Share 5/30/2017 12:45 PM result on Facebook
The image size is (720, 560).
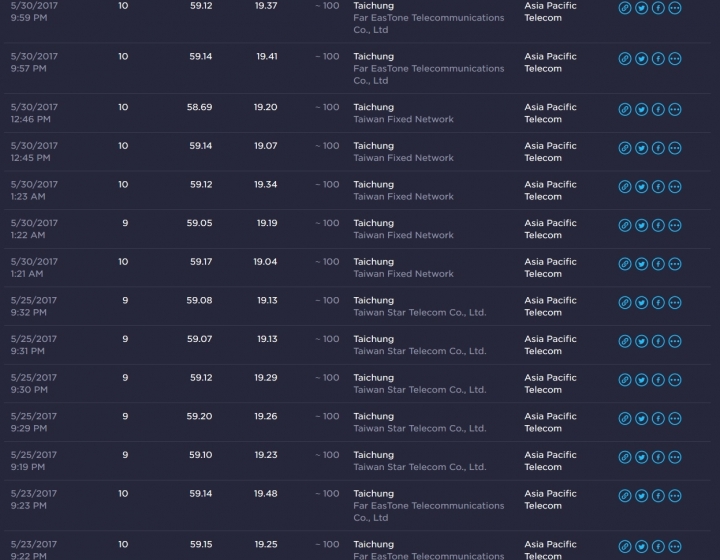[x=658, y=148]
